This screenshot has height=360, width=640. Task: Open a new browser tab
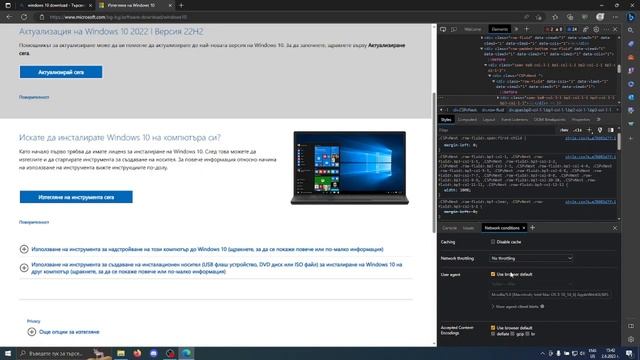pyautogui.click(x=181, y=5)
